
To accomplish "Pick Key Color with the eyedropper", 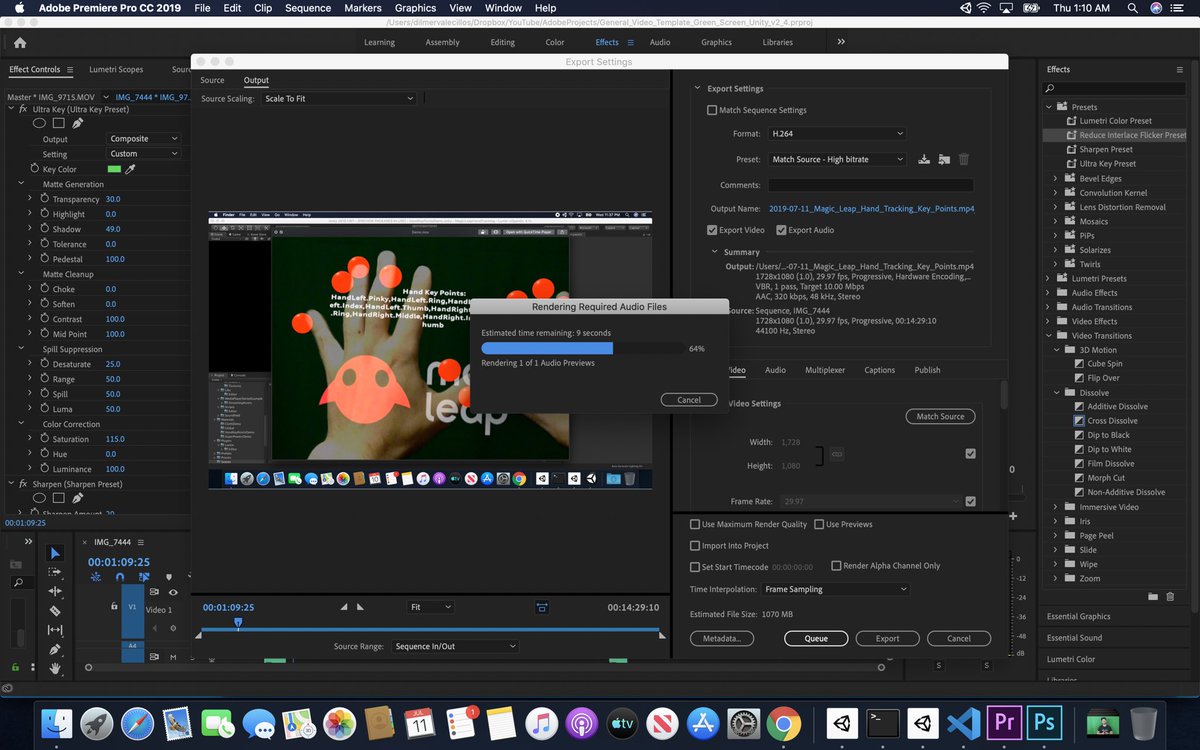I will tap(130, 169).
